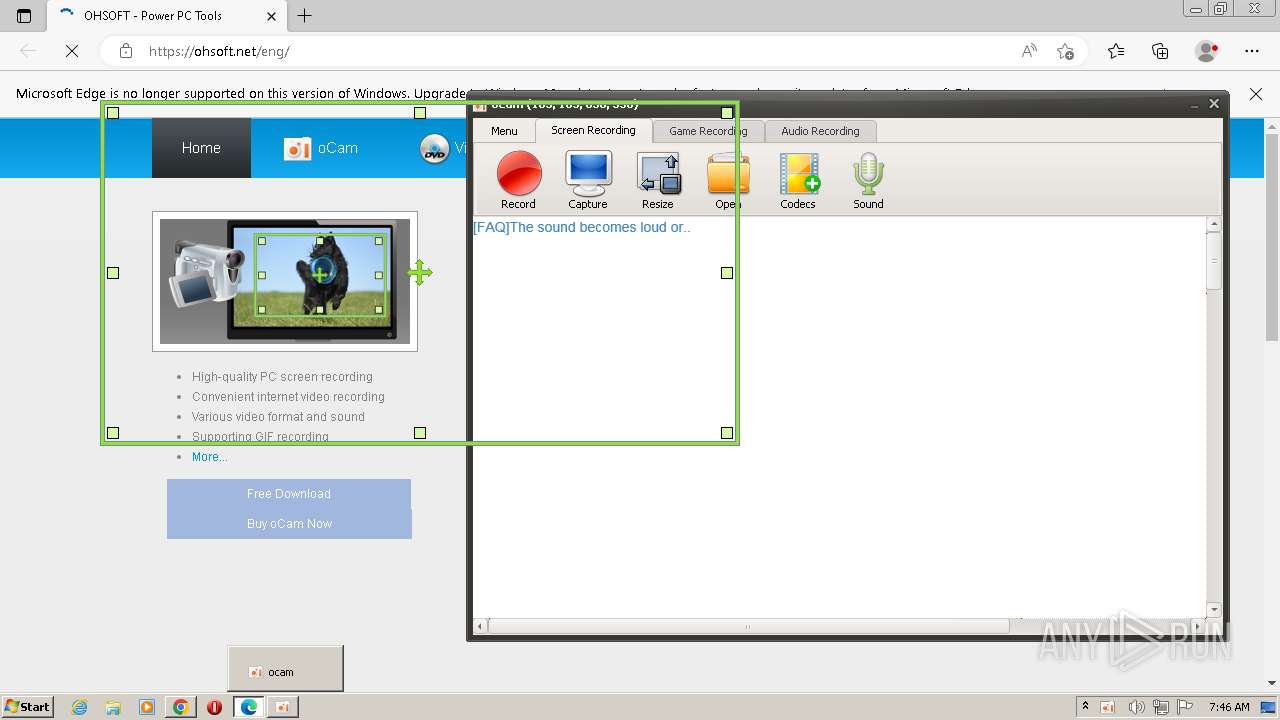This screenshot has height=720, width=1280.
Task: Open the Edge tab actions menu
Action: point(24,15)
